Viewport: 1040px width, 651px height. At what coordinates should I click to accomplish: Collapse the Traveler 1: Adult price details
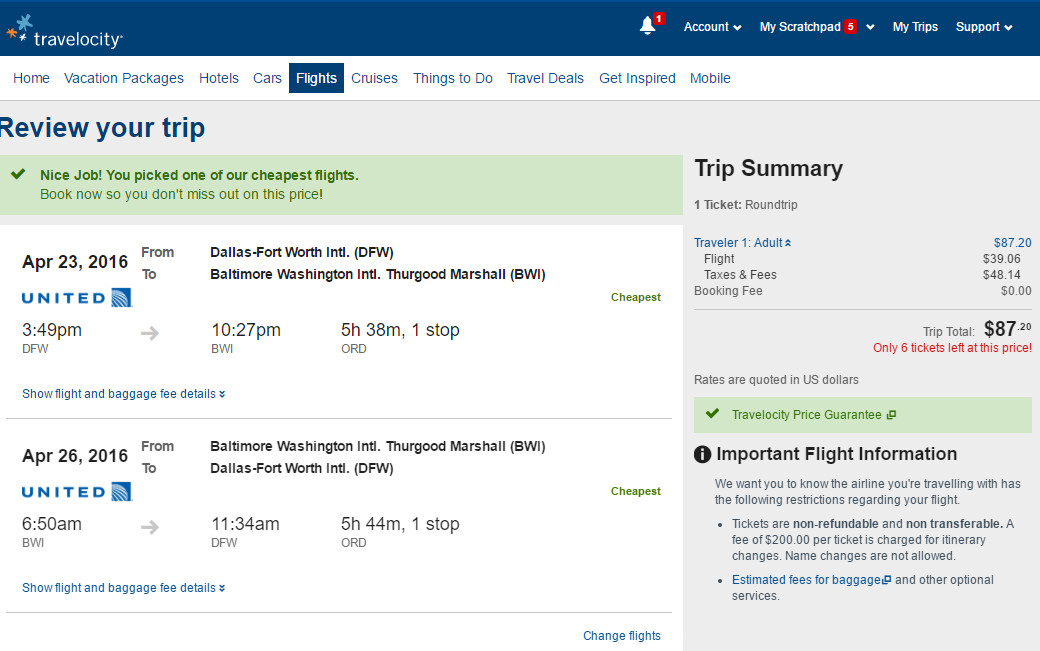(742, 243)
